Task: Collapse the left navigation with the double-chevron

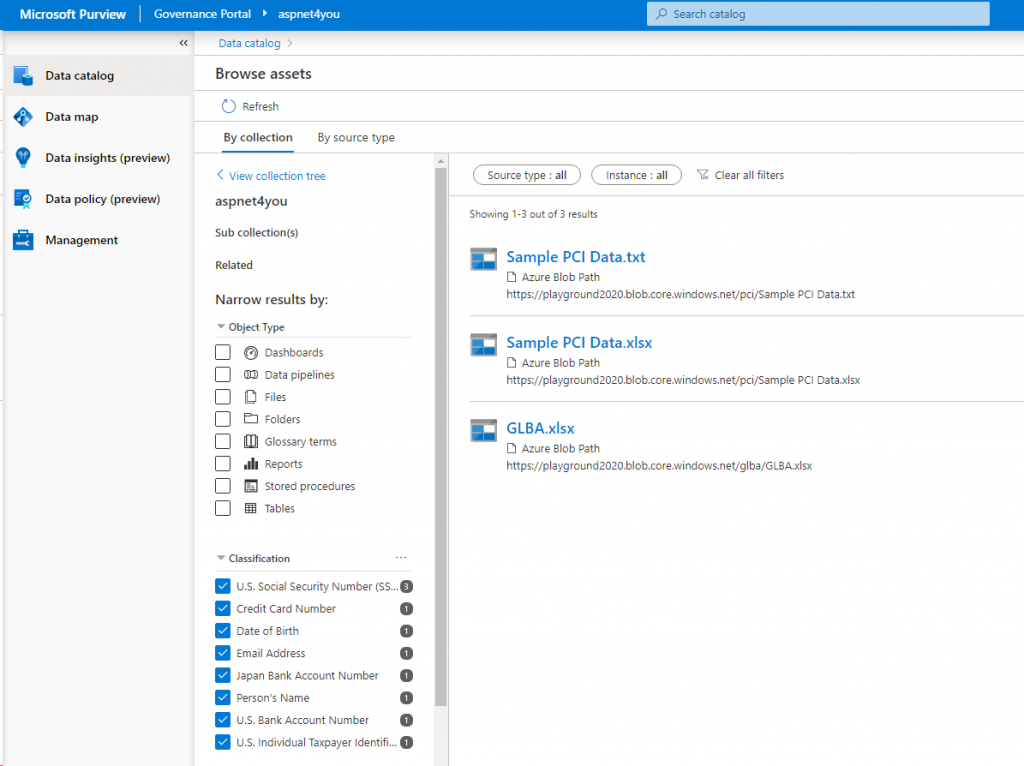Action: (183, 43)
